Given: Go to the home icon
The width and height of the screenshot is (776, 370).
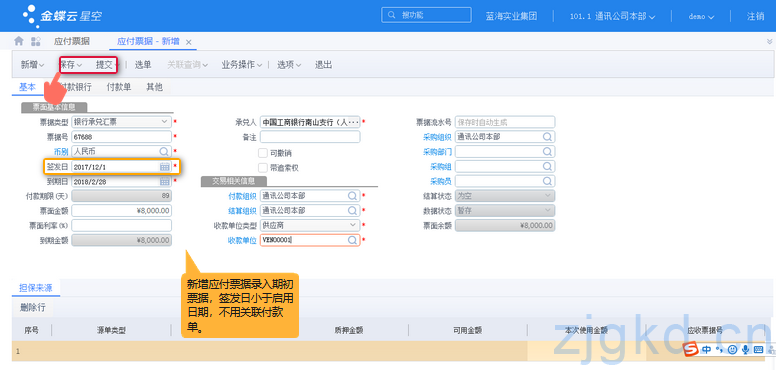Looking at the screenshot, I should [19, 41].
